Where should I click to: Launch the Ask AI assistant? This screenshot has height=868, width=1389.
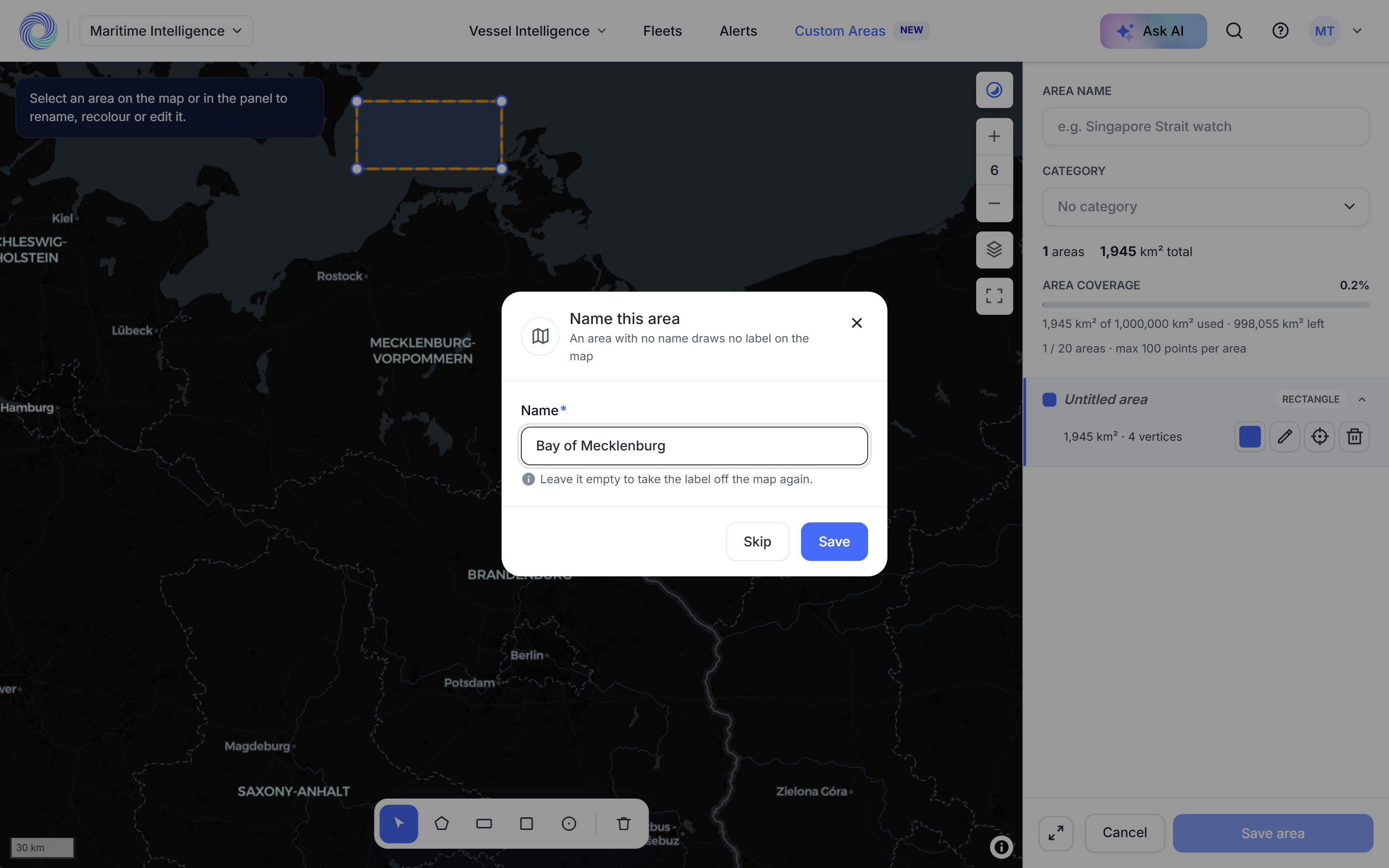click(1153, 30)
